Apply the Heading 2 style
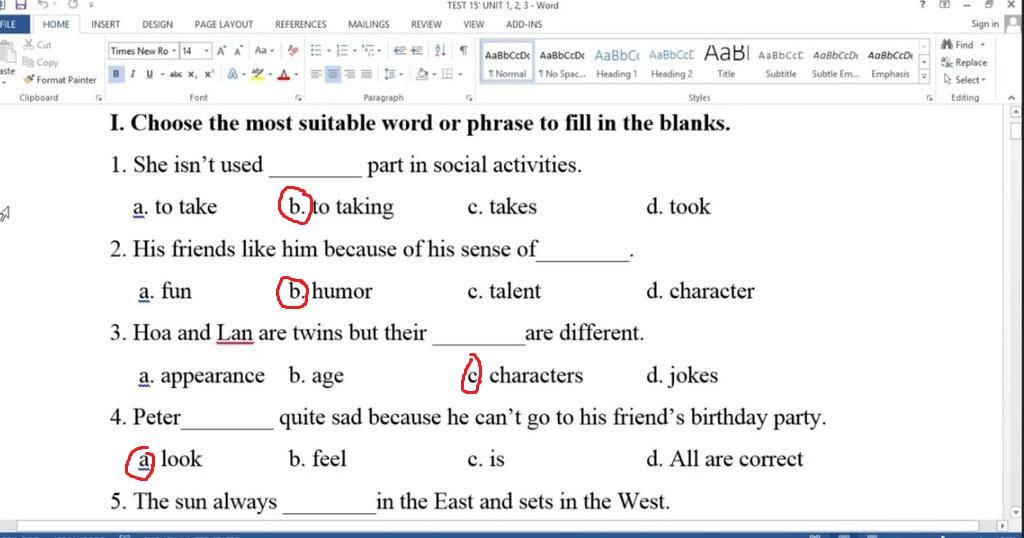Screen dimensions: 1024x538 point(671,63)
